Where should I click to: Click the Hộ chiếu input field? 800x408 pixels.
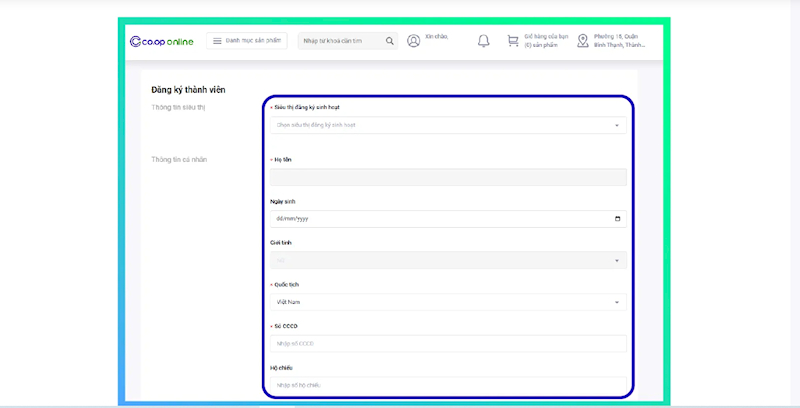click(x=447, y=385)
